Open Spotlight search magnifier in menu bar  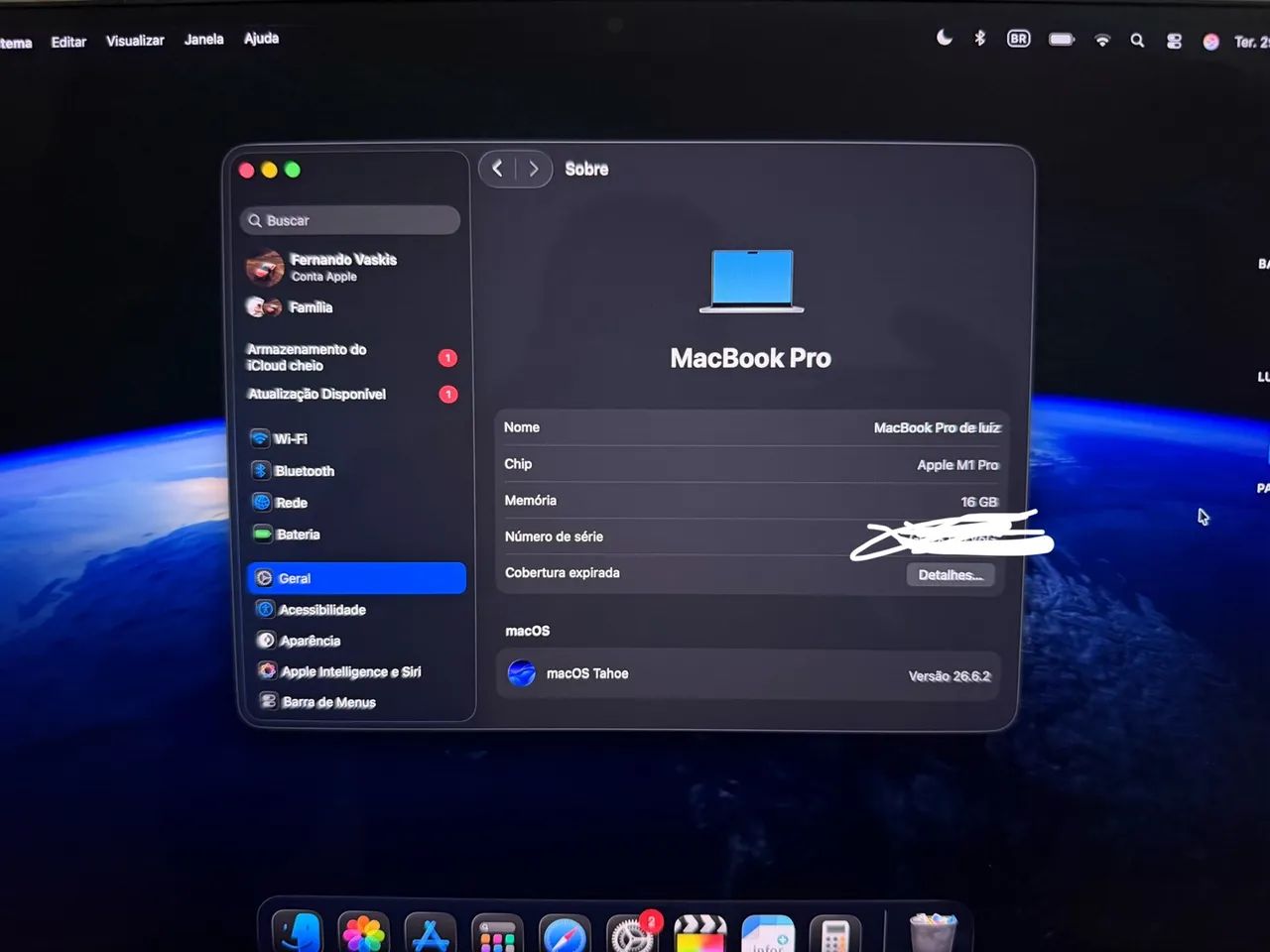(1137, 41)
